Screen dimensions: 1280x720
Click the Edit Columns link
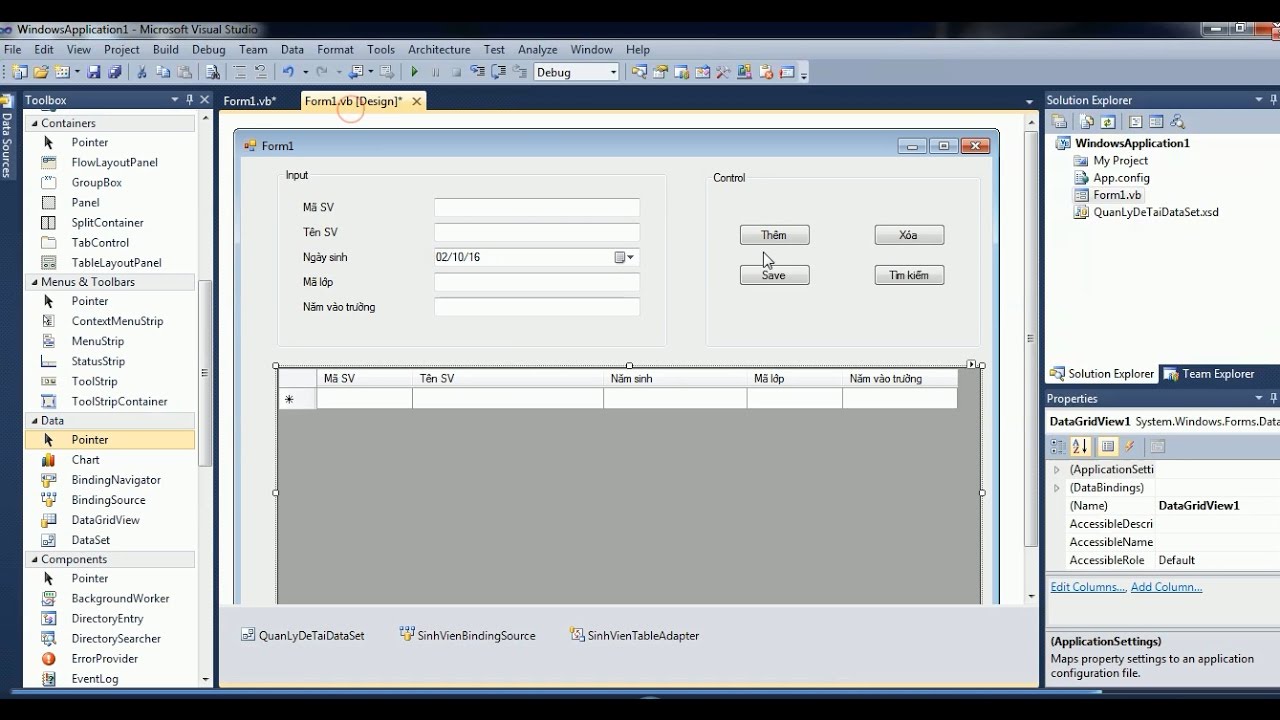(x=1088, y=587)
